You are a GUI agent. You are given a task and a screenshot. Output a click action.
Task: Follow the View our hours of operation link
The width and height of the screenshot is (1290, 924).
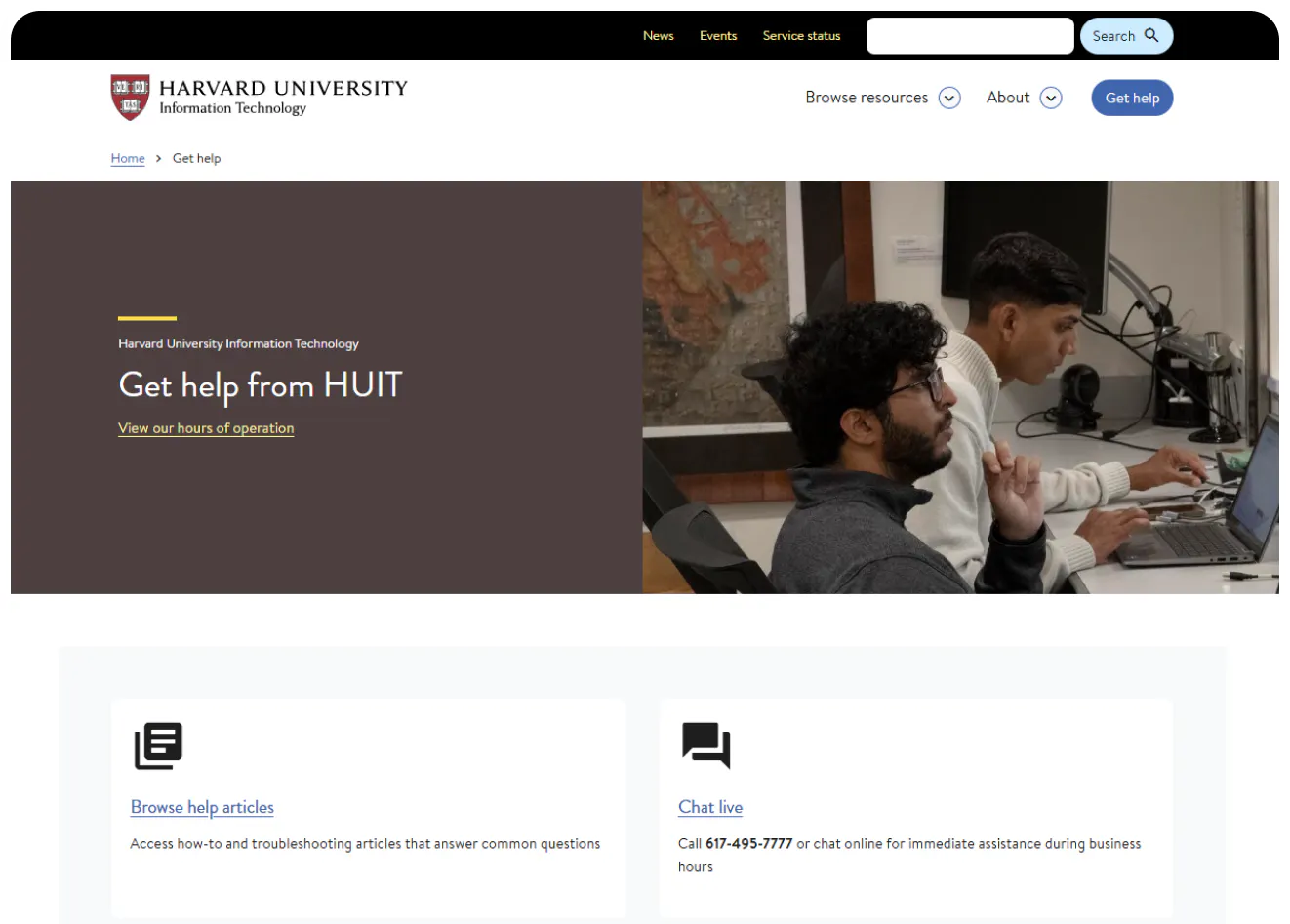206,428
